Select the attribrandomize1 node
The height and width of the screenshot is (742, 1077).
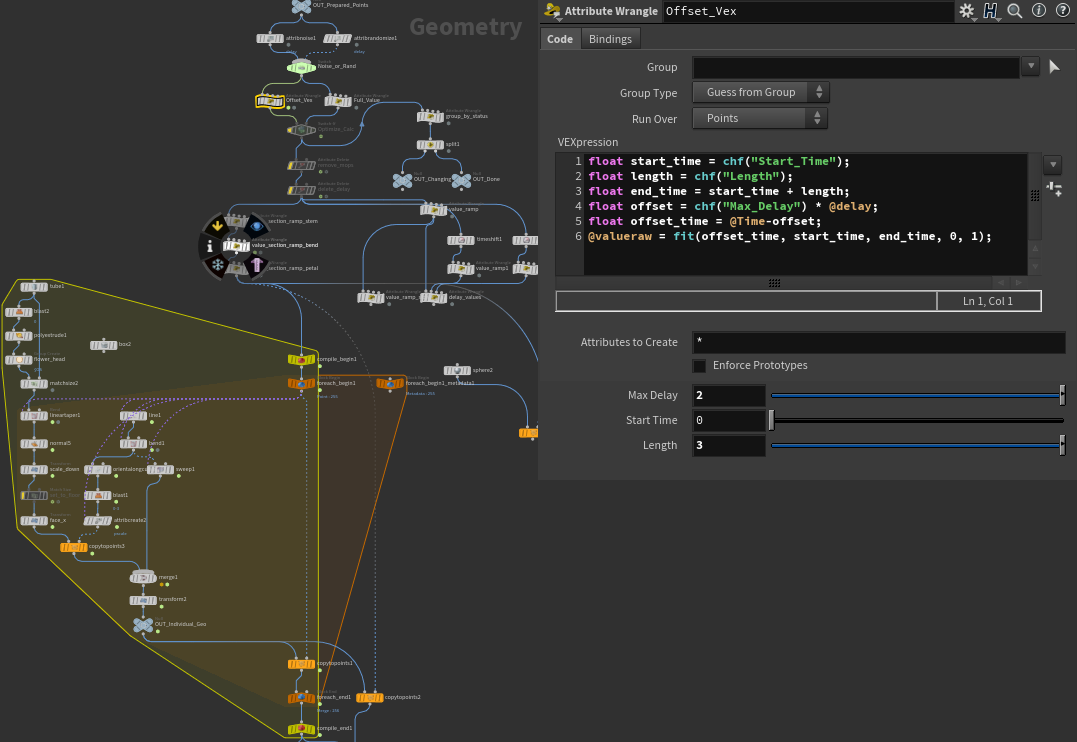click(x=337, y=38)
